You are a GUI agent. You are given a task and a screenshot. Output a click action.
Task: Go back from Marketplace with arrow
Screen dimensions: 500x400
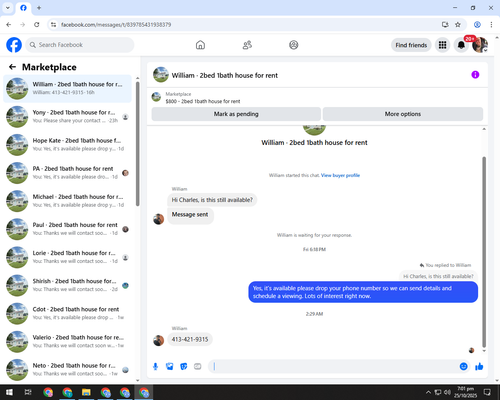(12, 67)
